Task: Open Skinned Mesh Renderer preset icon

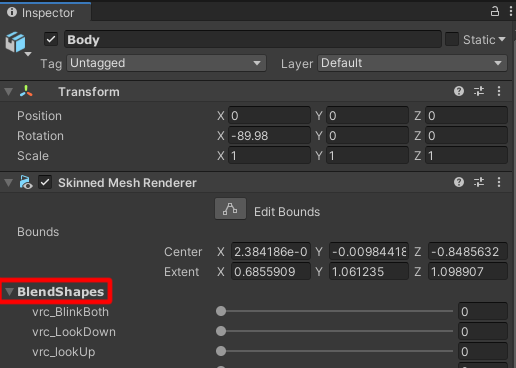Action: (x=479, y=182)
